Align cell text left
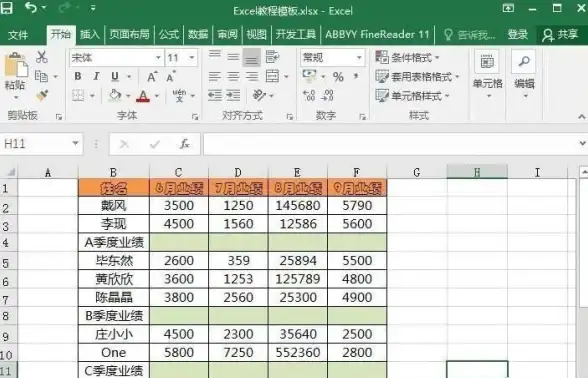 click(214, 76)
